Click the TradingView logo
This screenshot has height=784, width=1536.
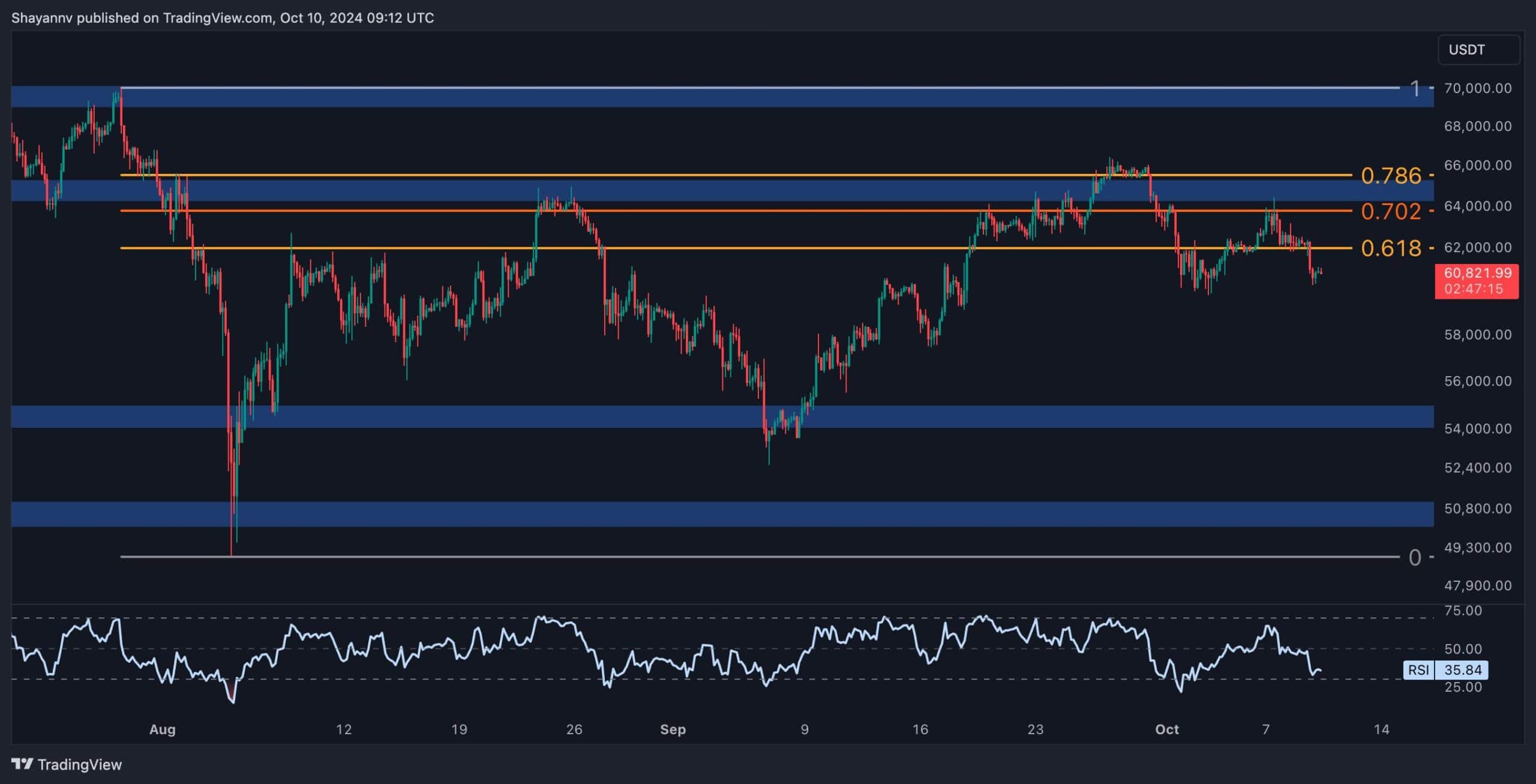[67, 764]
